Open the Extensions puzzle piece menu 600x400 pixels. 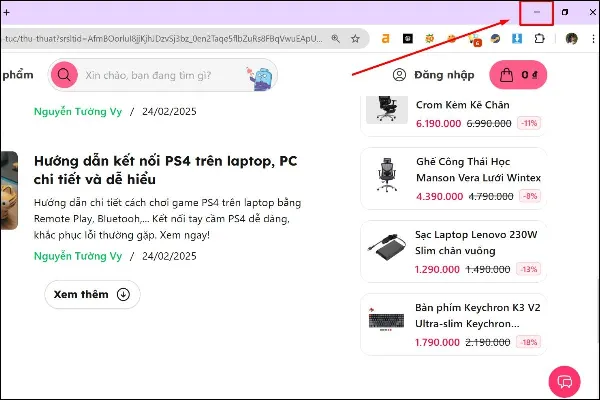(539, 38)
